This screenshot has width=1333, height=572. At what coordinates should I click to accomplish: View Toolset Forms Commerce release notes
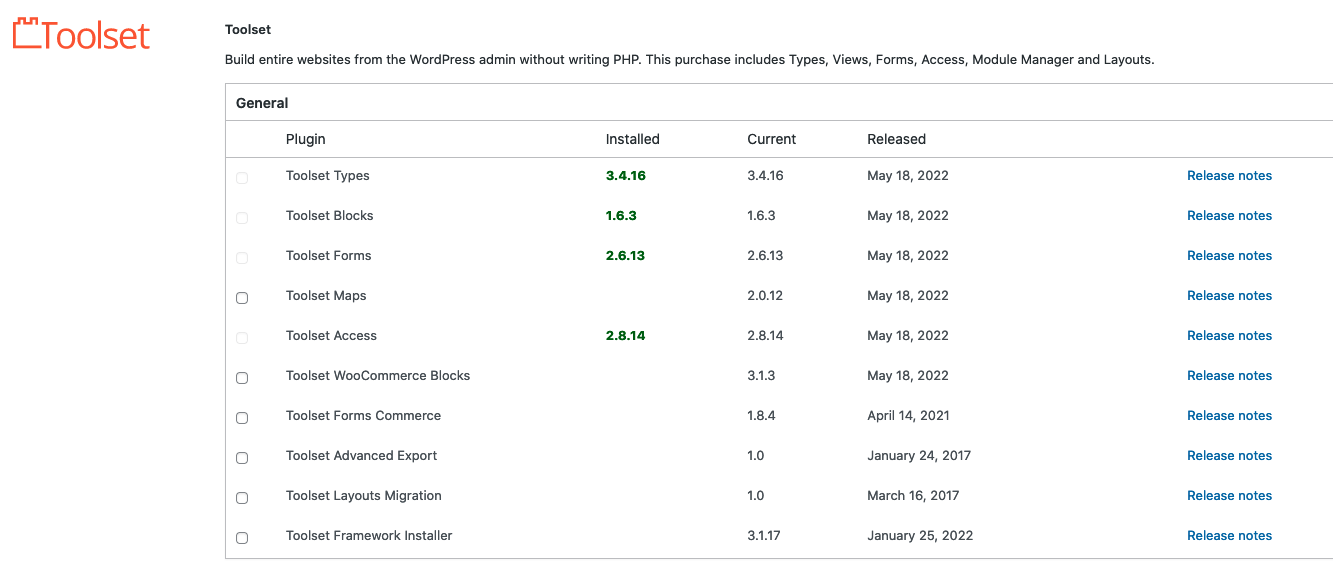[x=1229, y=416]
